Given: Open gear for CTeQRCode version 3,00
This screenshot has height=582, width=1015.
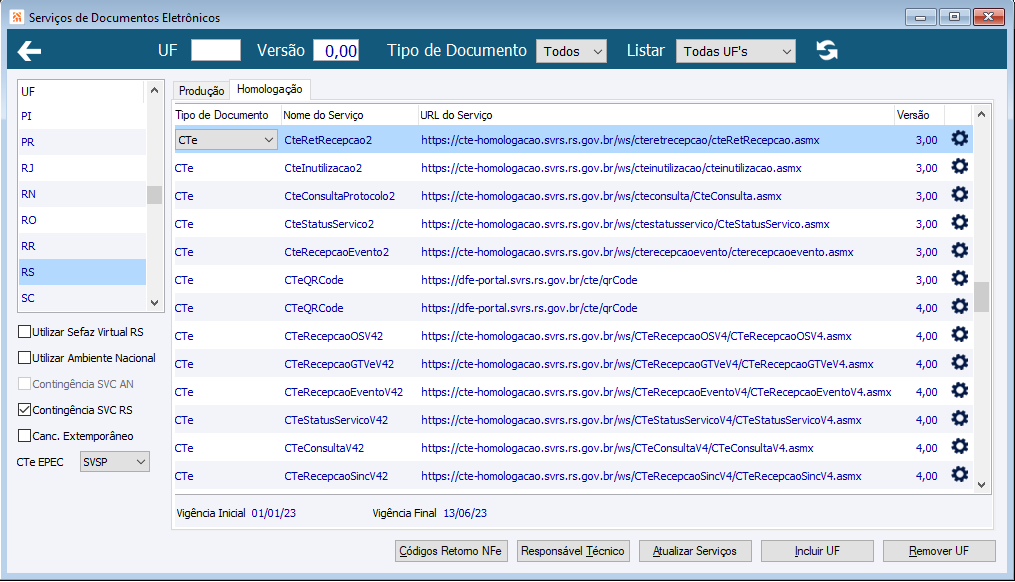Looking at the screenshot, I should pyautogui.click(x=959, y=278).
